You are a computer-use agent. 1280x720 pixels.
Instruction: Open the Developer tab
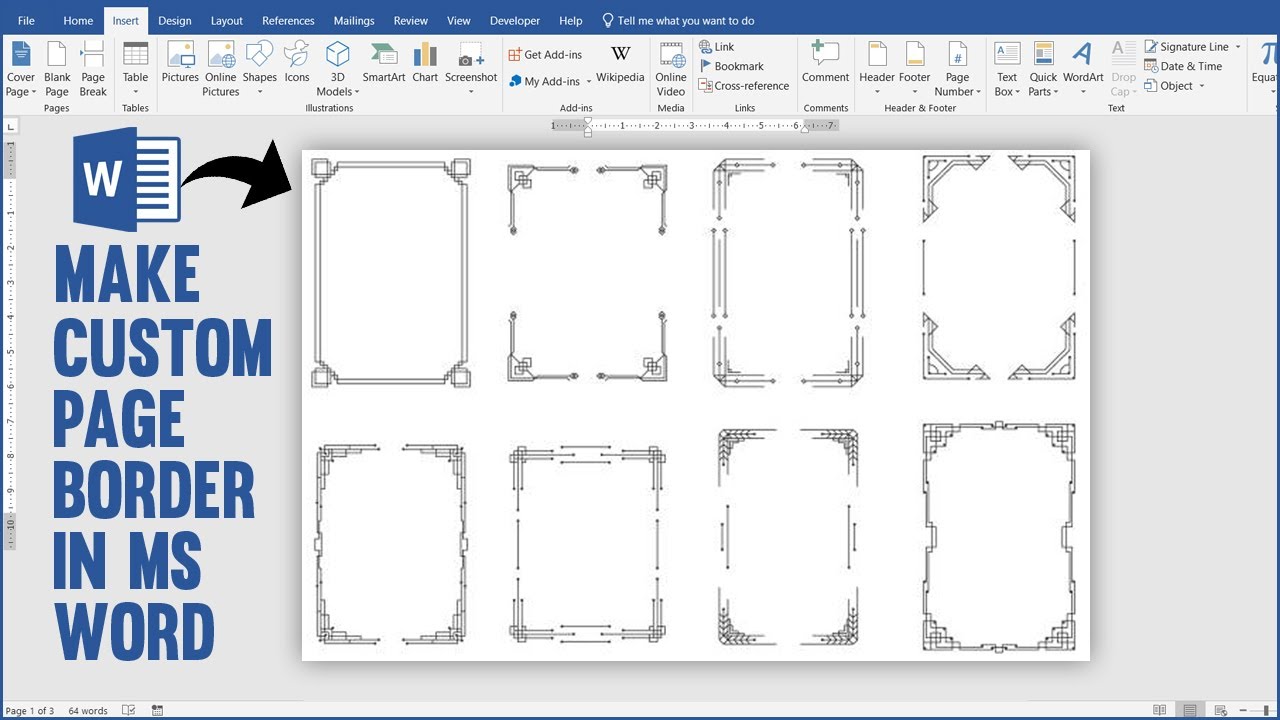(515, 21)
